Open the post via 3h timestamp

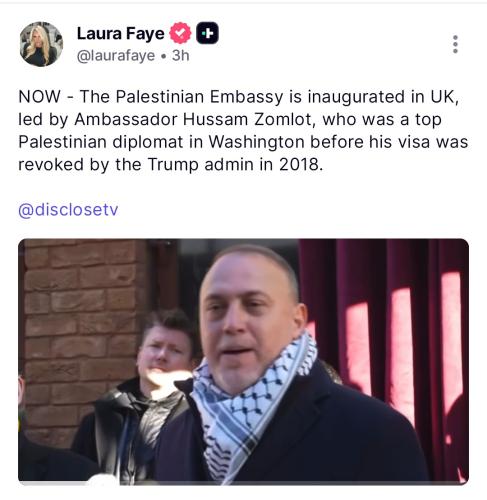point(181,56)
